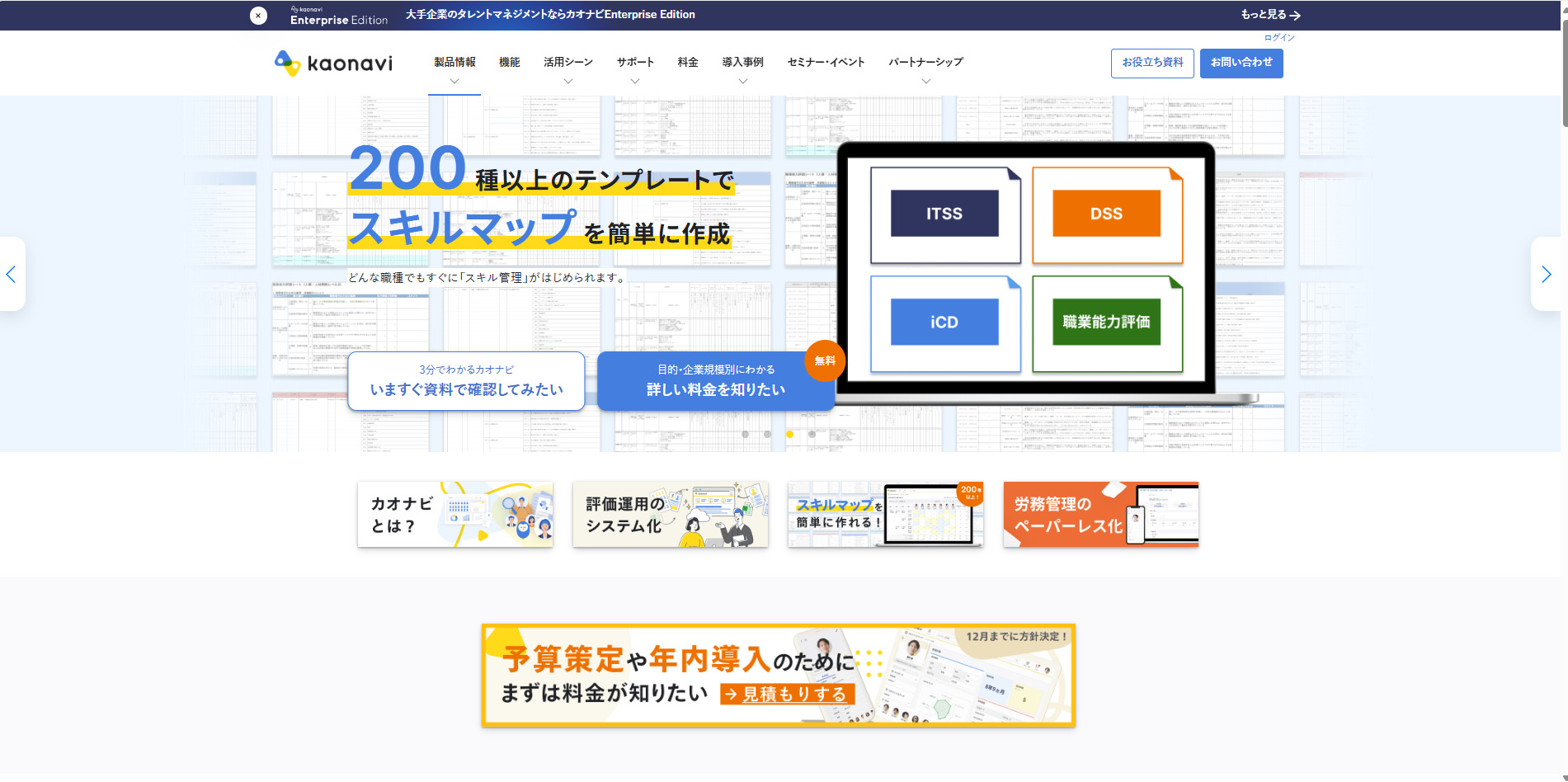Click the お役立ち資料 button
The image size is (1568, 782).
(x=1152, y=64)
